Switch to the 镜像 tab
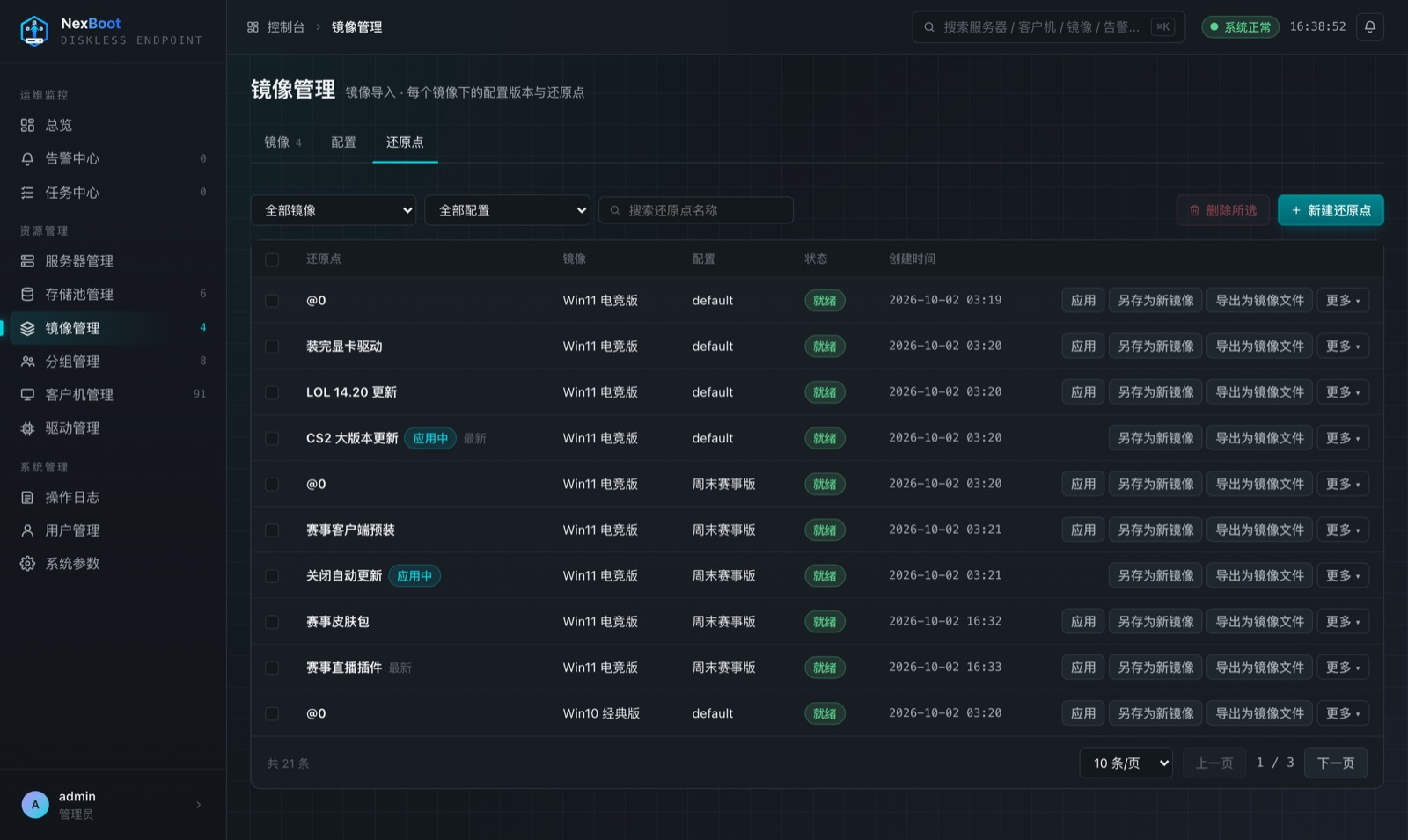Screen dimensions: 1408x840 [x=282, y=142]
